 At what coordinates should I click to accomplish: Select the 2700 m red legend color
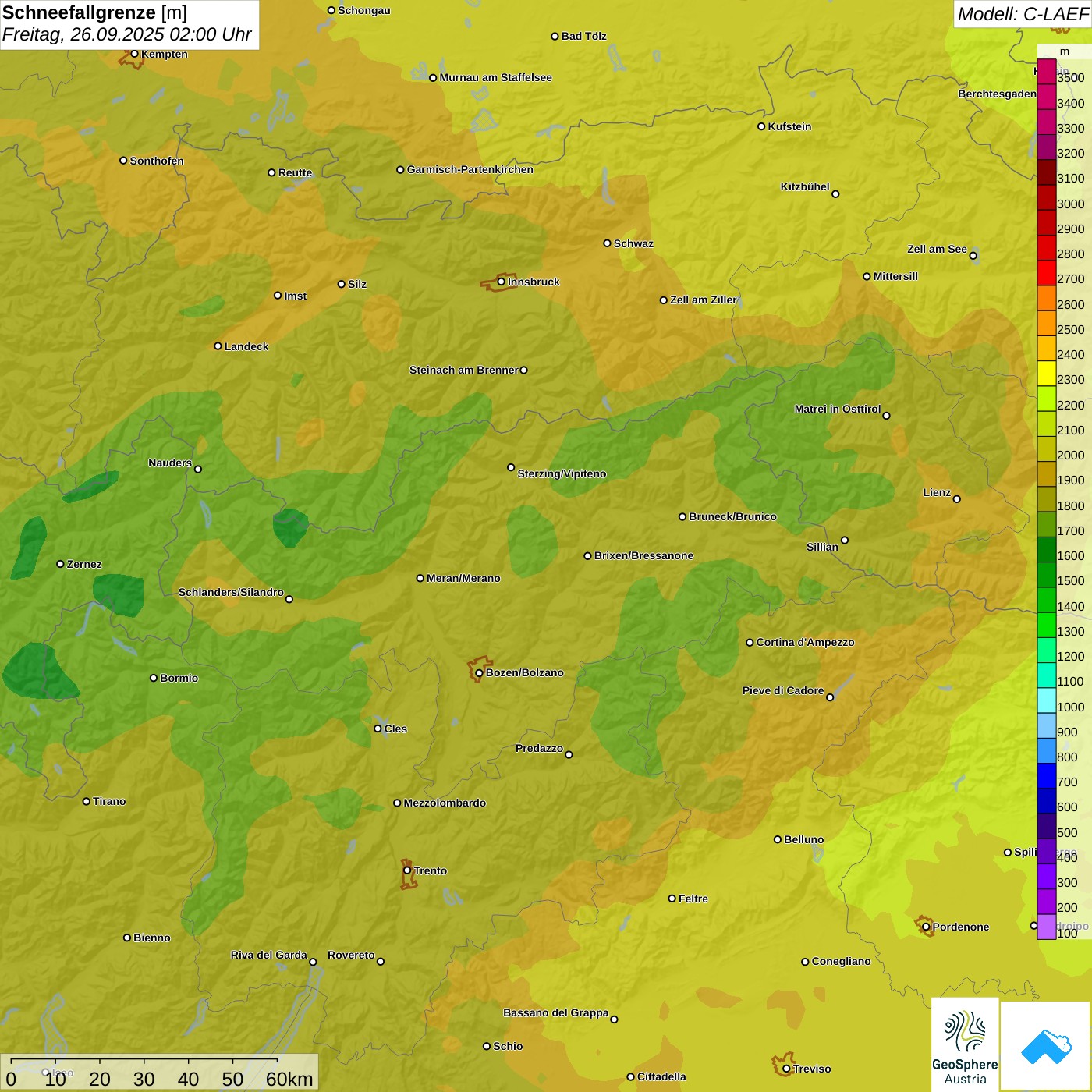[x=1047, y=273]
